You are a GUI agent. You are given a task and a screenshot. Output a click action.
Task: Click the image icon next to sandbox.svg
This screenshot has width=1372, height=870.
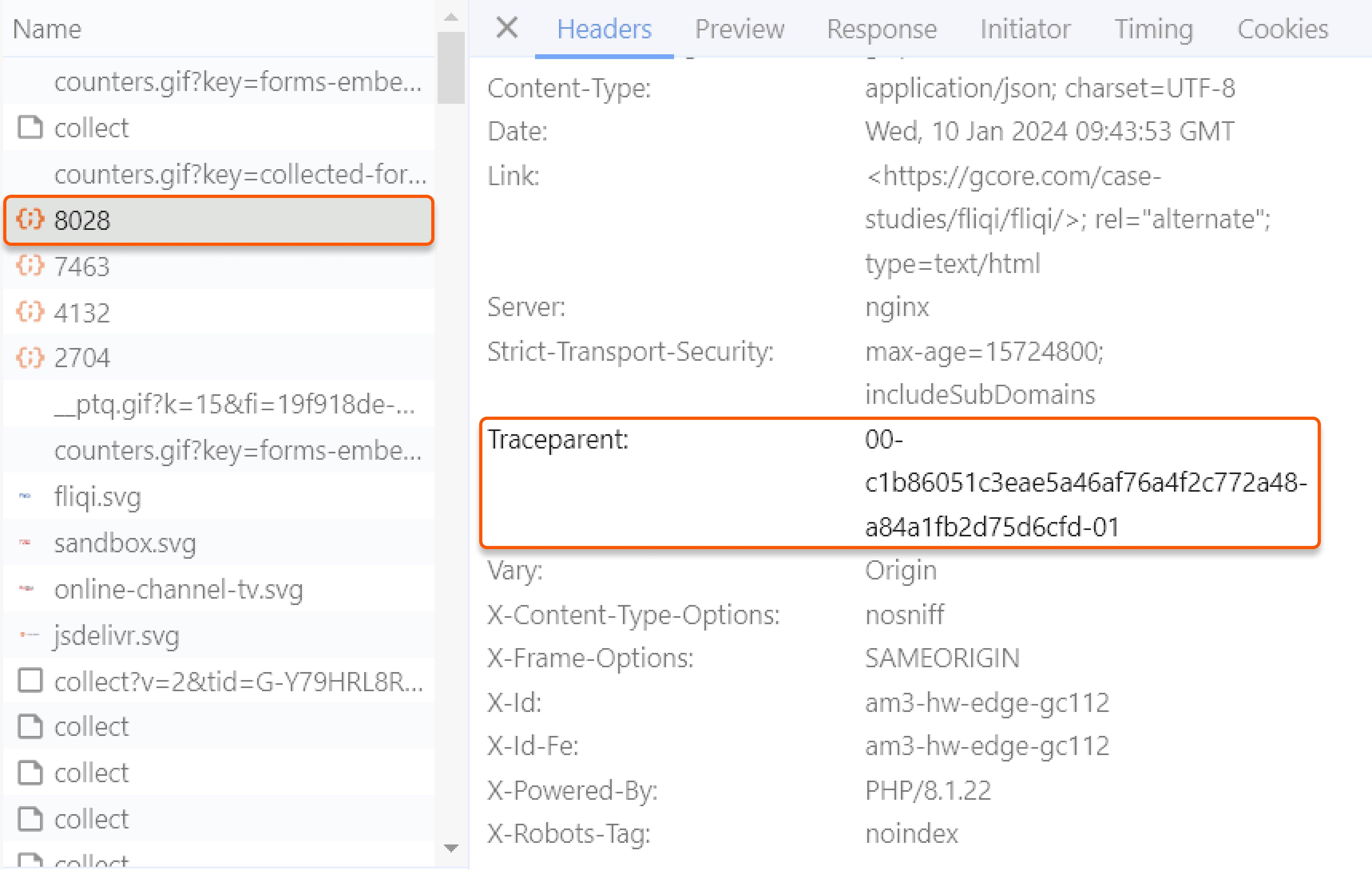pyautogui.click(x=25, y=543)
